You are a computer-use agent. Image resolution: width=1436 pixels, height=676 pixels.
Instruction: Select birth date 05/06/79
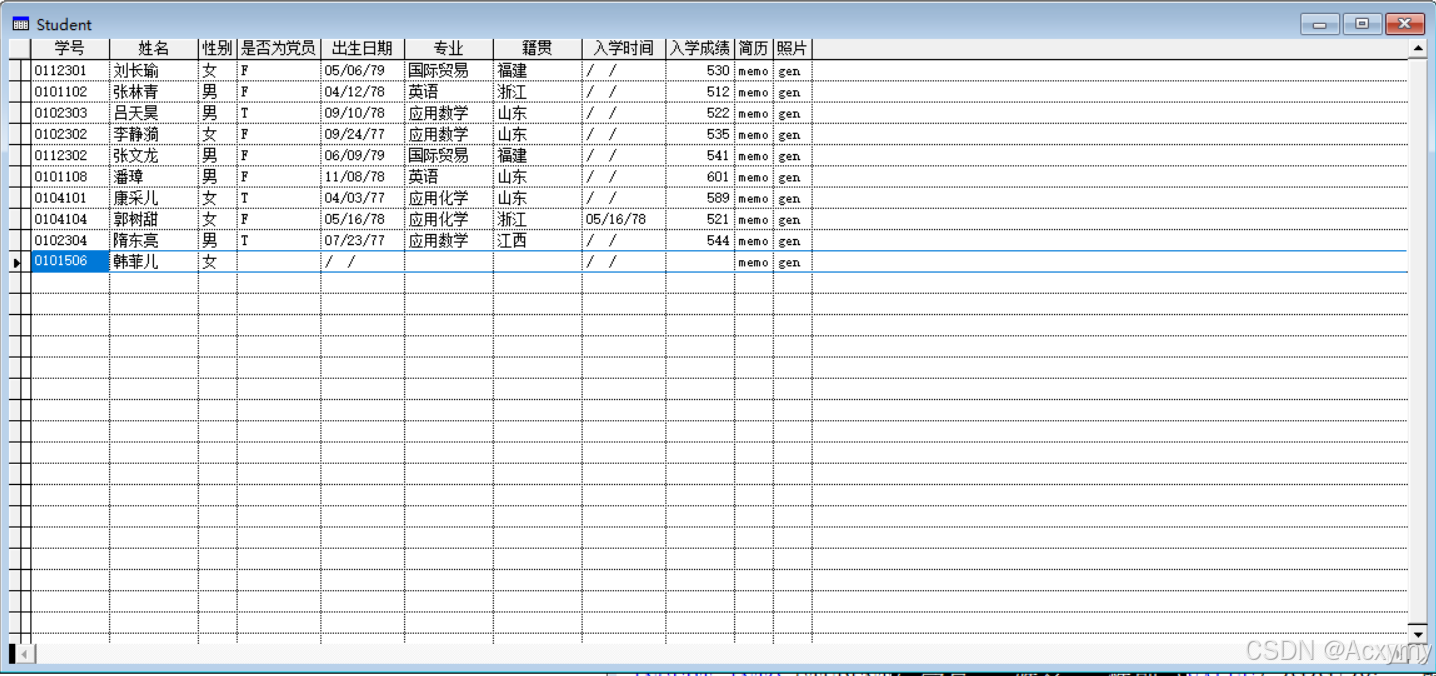(362, 70)
